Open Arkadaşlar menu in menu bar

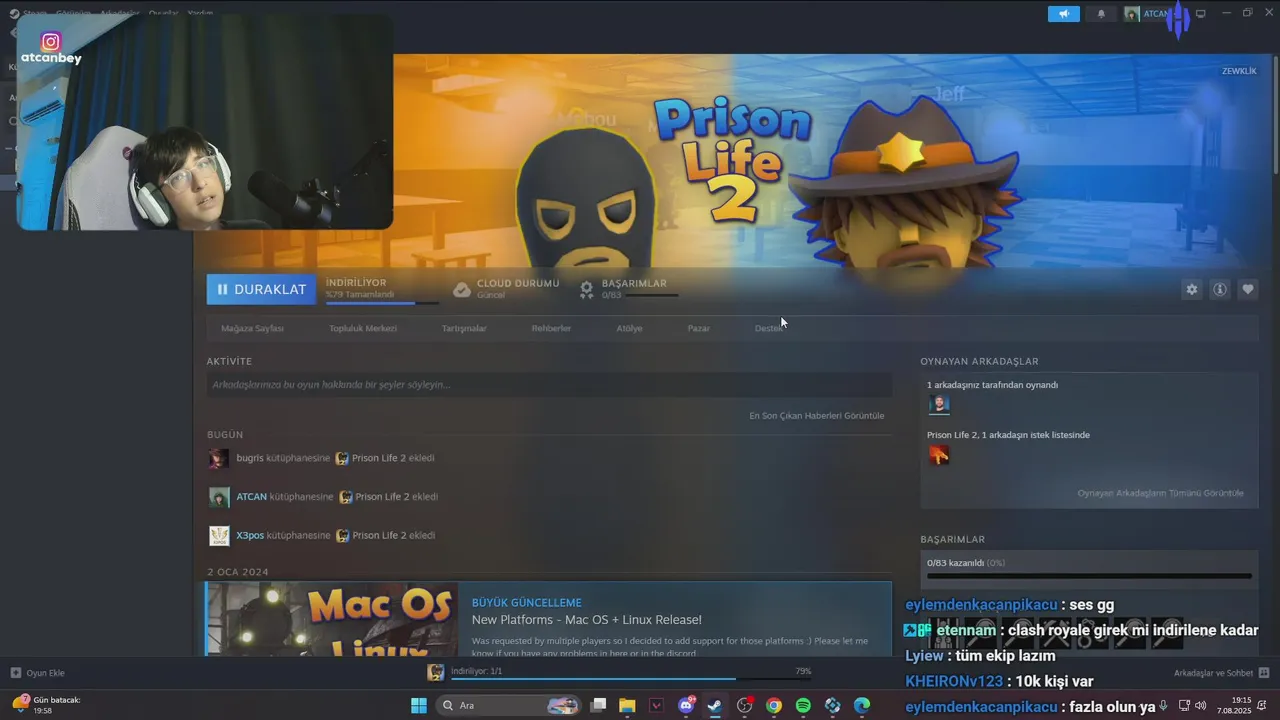pyautogui.click(x=120, y=14)
